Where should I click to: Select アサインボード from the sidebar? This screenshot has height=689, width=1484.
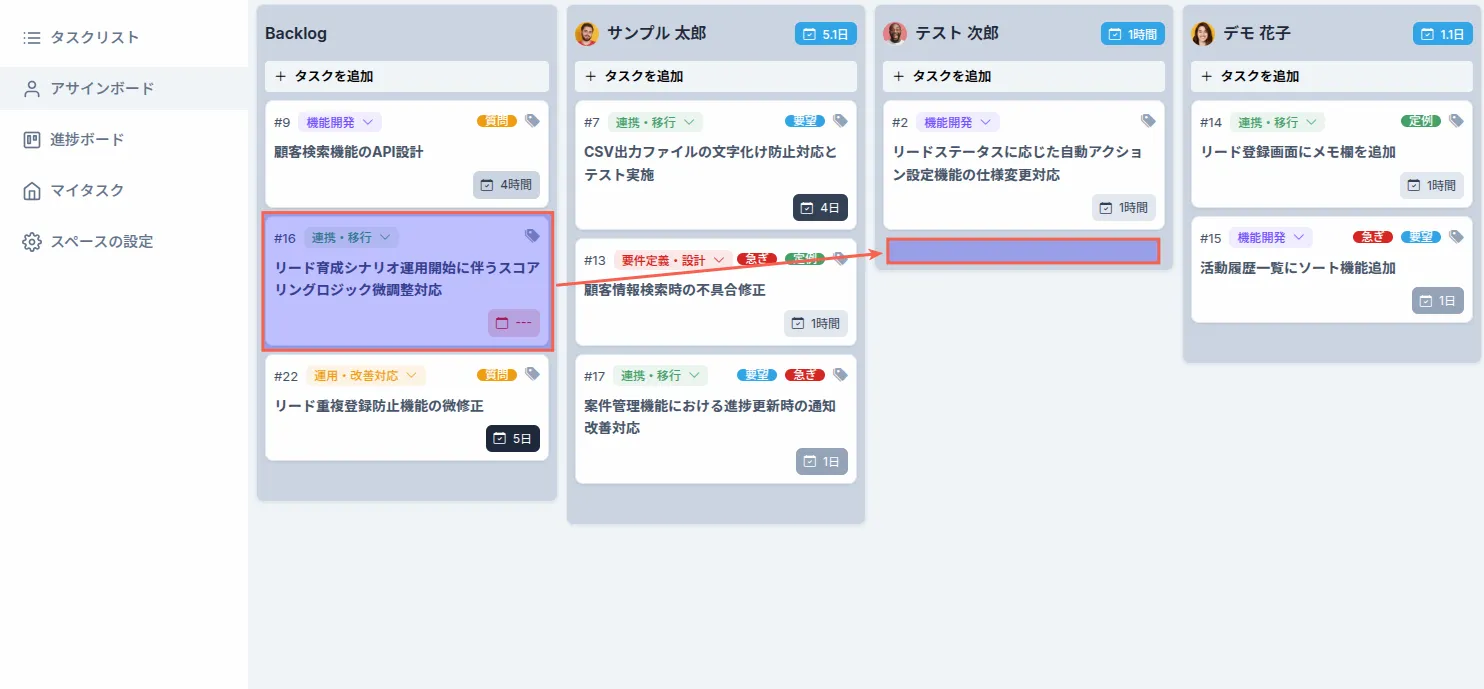(102, 88)
